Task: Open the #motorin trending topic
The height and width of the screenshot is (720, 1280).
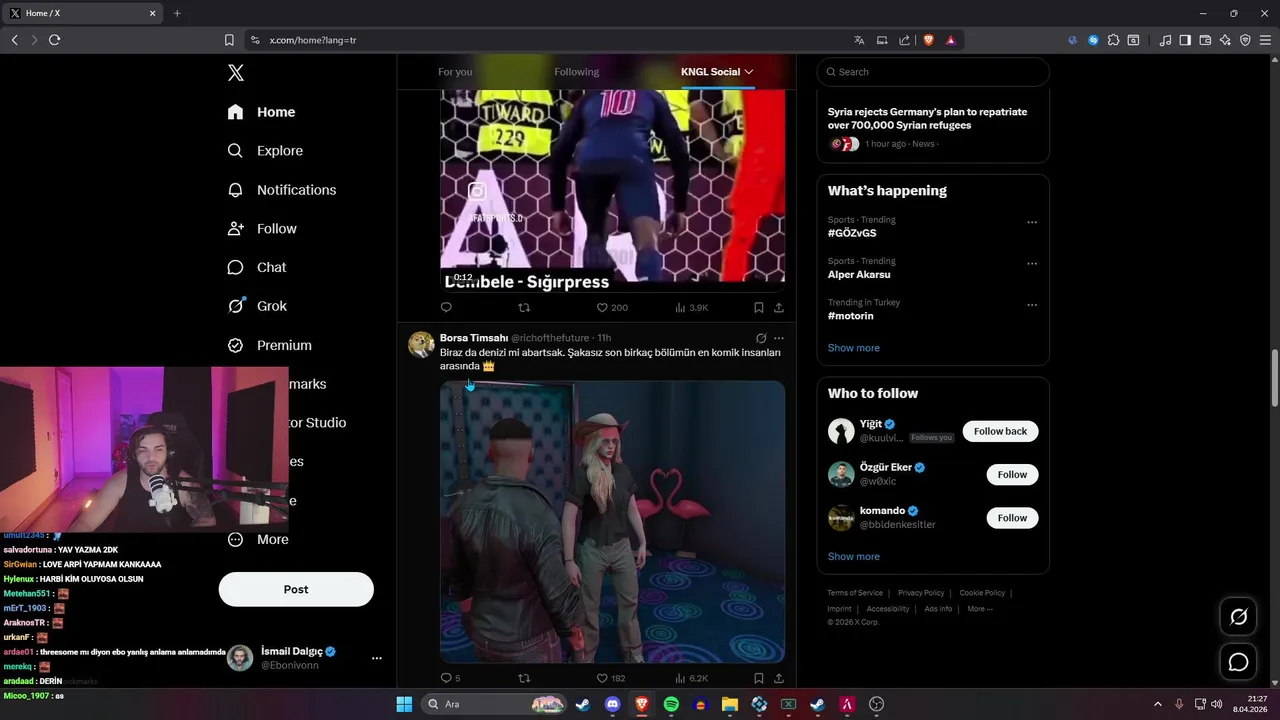Action: click(851, 316)
